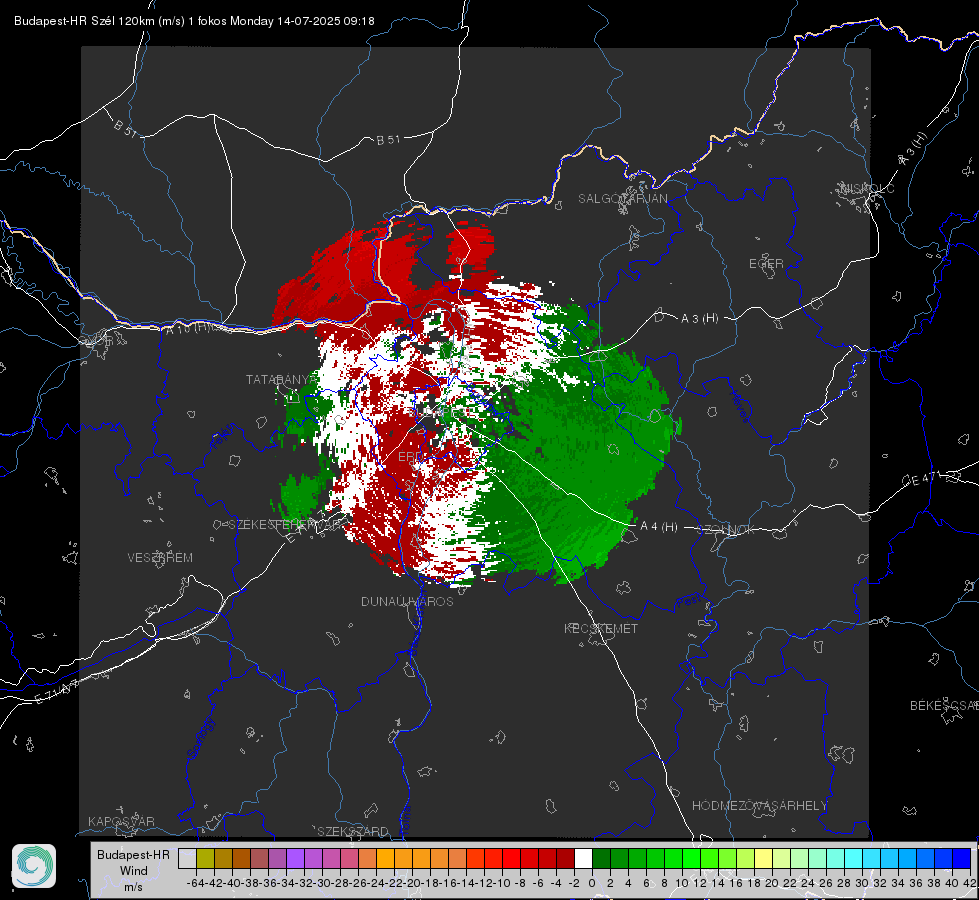Select the dark red swatch between -4 and -2
The width and height of the screenshot is (979, 900).
coord(565,858)
